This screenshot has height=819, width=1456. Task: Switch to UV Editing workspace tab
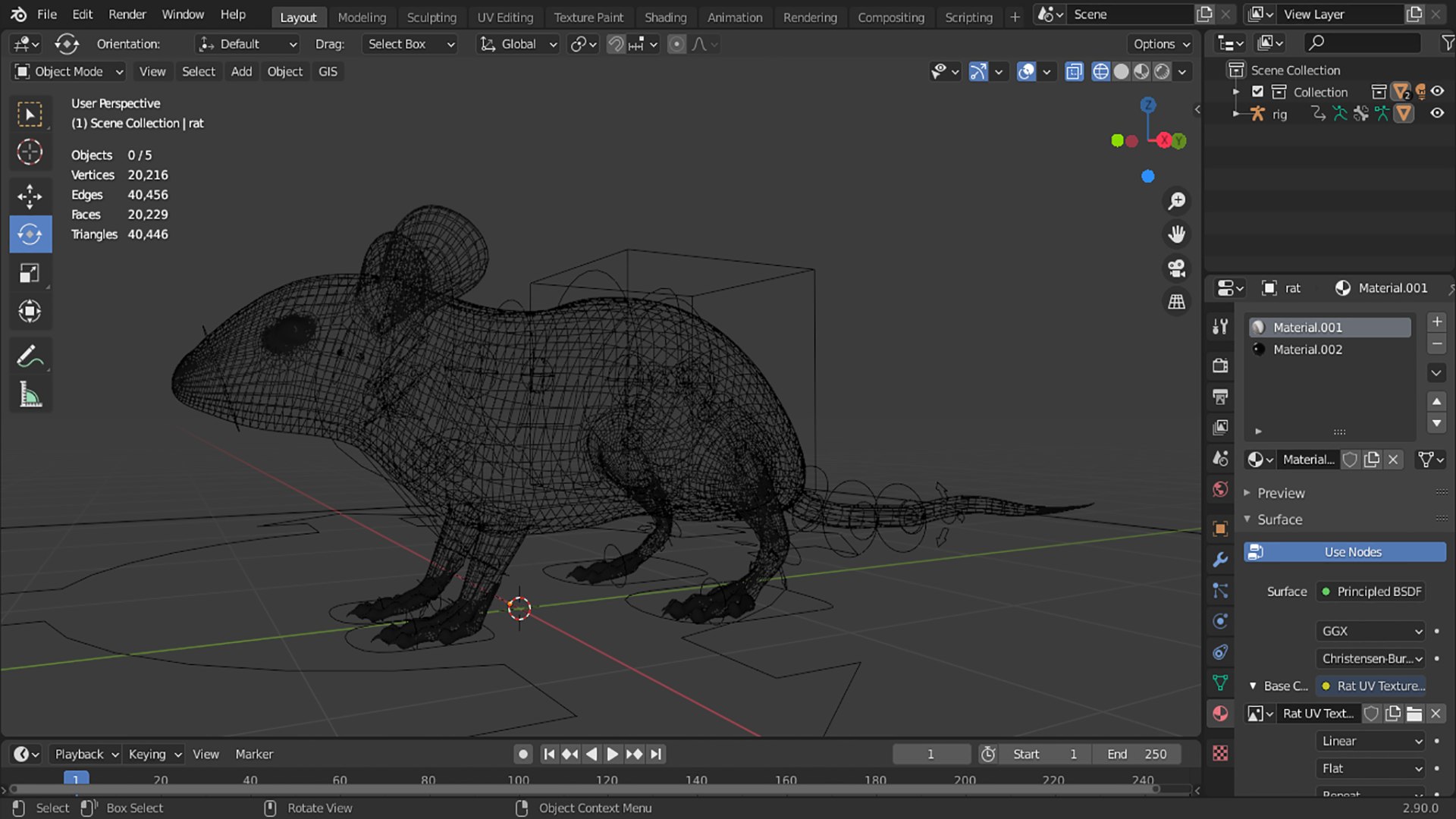(504, 17)
